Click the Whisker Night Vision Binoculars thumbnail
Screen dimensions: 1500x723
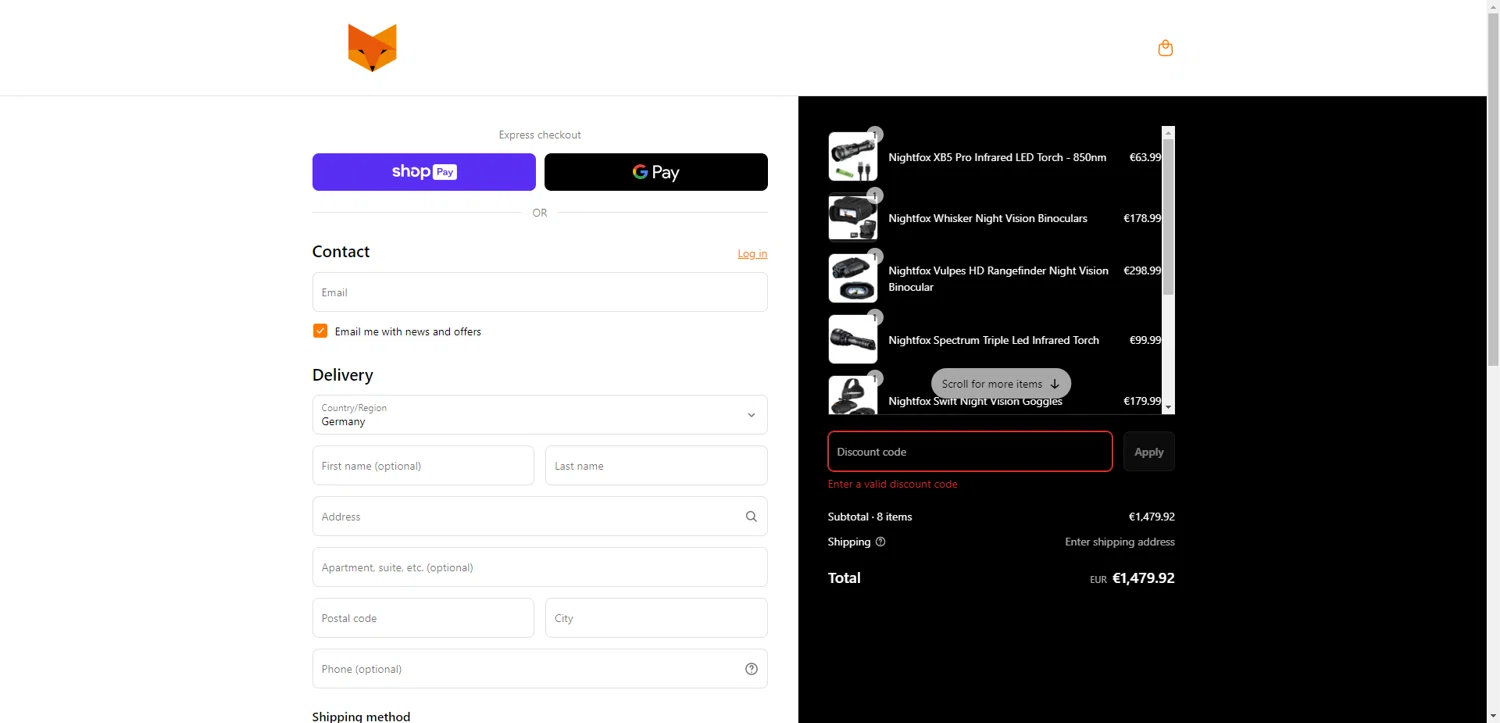tap(853, 218)
